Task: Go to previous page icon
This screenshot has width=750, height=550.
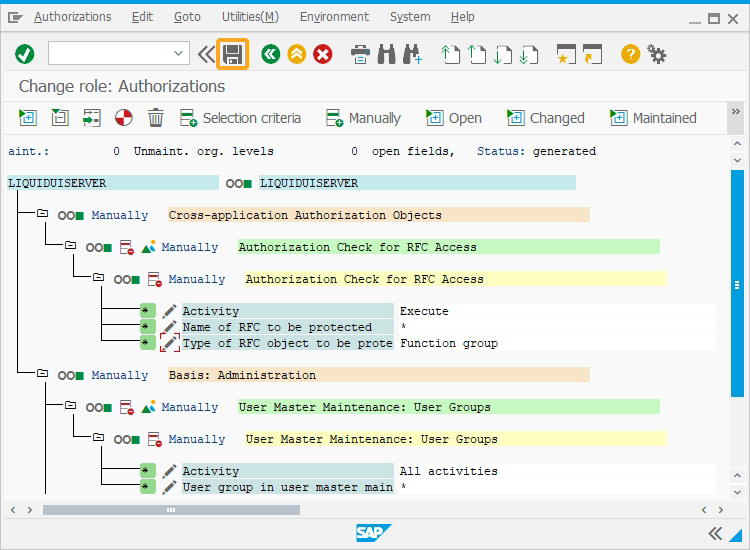Action: 476,54
